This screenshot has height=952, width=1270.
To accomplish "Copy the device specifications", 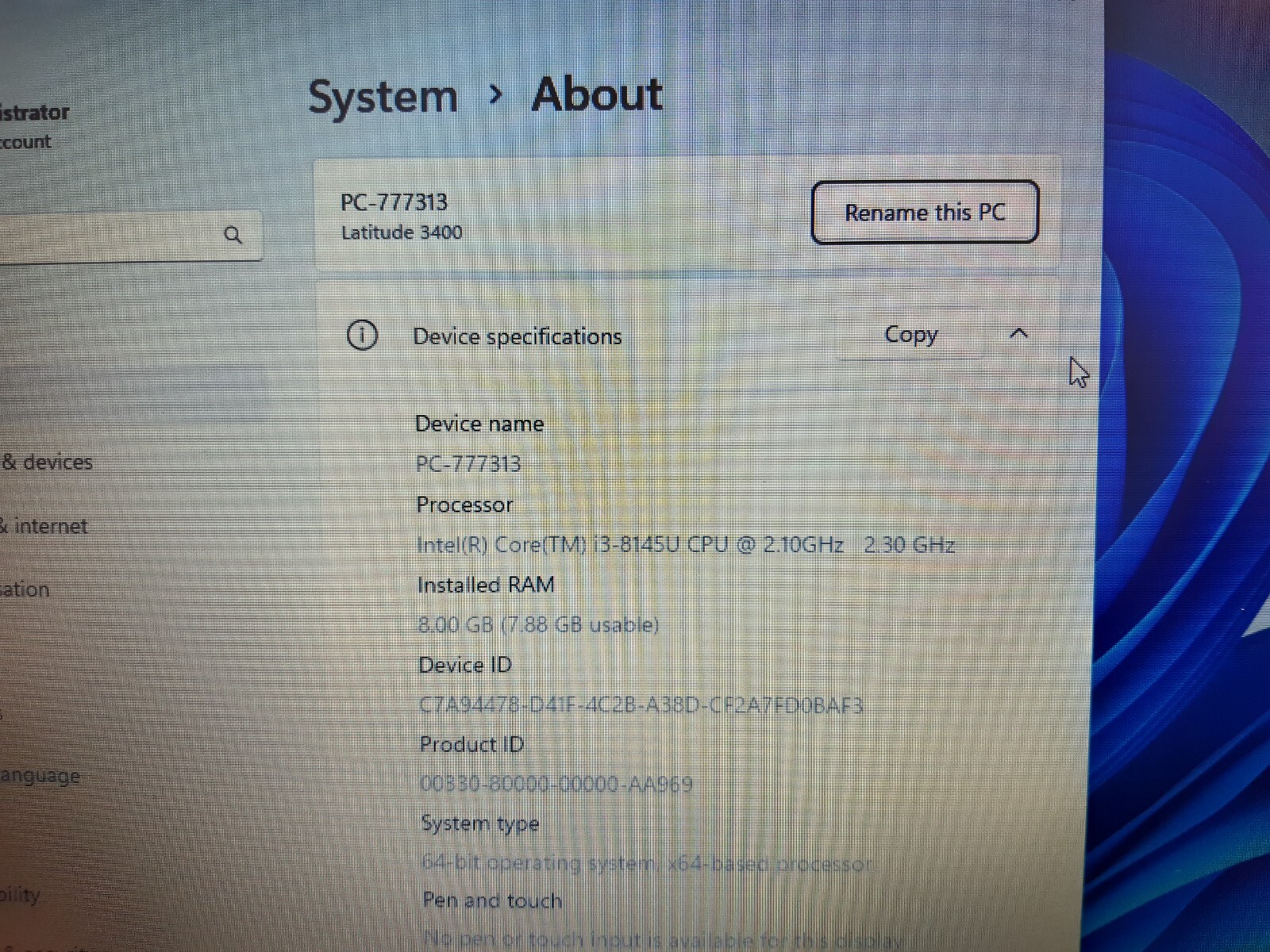I will 910,334.
